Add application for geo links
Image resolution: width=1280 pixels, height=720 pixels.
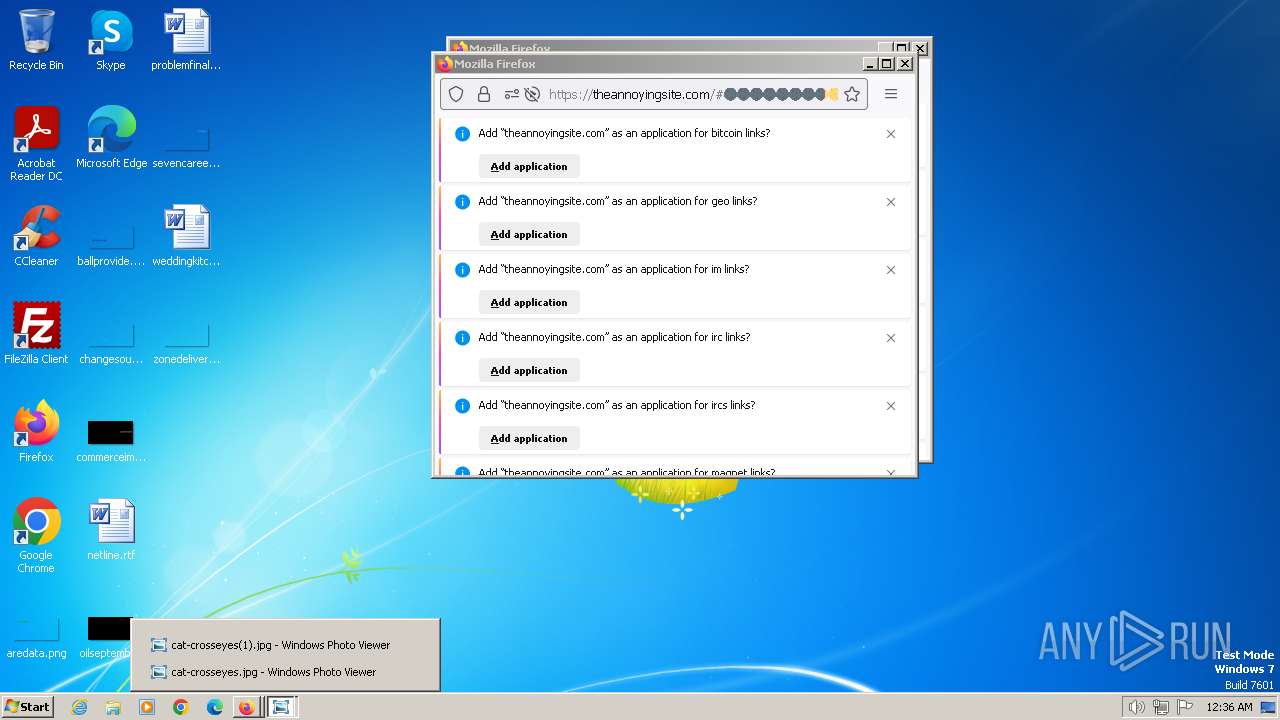tap(529, 234)
